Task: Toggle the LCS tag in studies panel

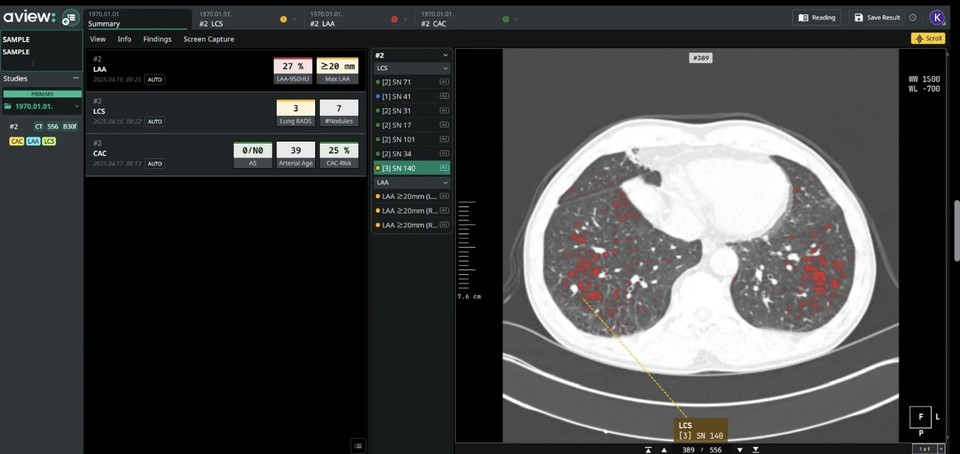Action: pos(49,141)
